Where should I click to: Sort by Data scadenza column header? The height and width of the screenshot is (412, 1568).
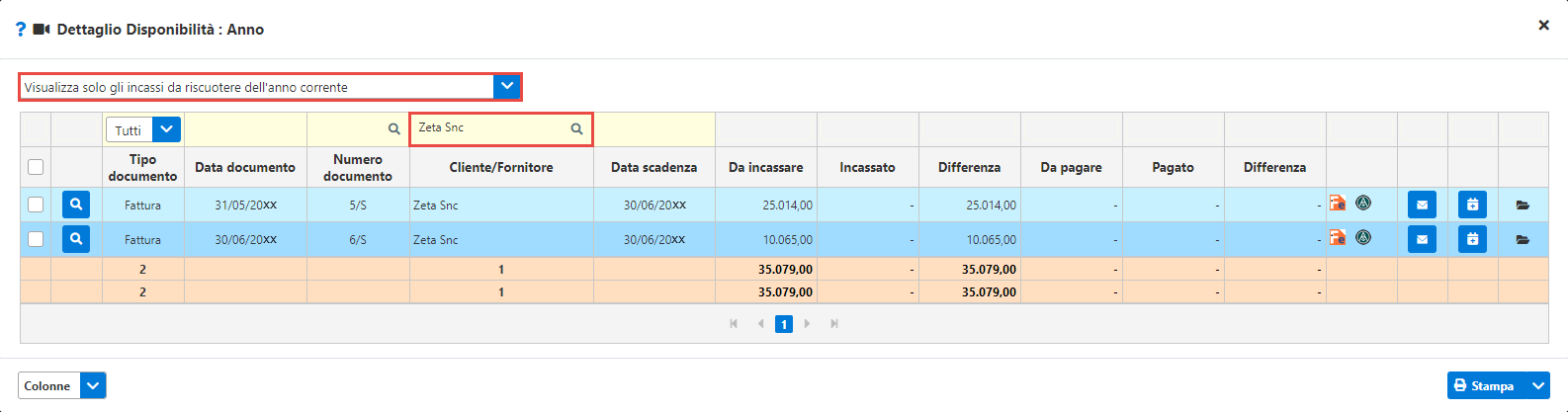coord(653,167)
